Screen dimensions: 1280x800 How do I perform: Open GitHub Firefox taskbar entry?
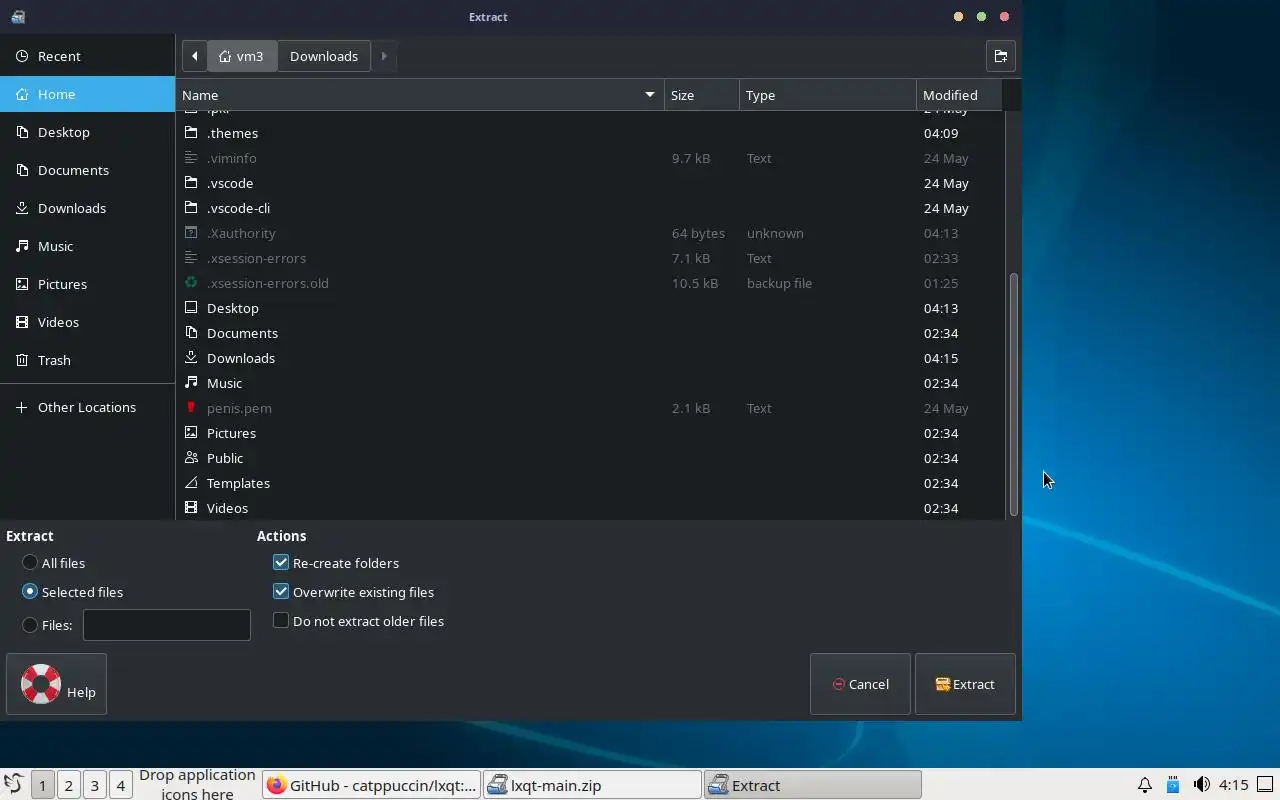click(x=372, y=785)
